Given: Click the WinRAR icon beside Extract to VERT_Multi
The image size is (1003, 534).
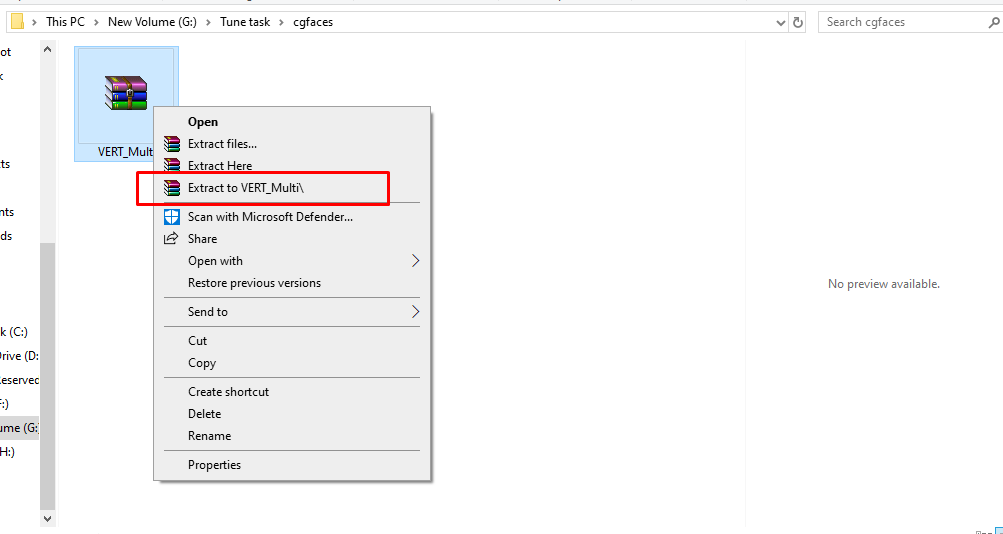Looking at the screenshot, I should 171,188.
